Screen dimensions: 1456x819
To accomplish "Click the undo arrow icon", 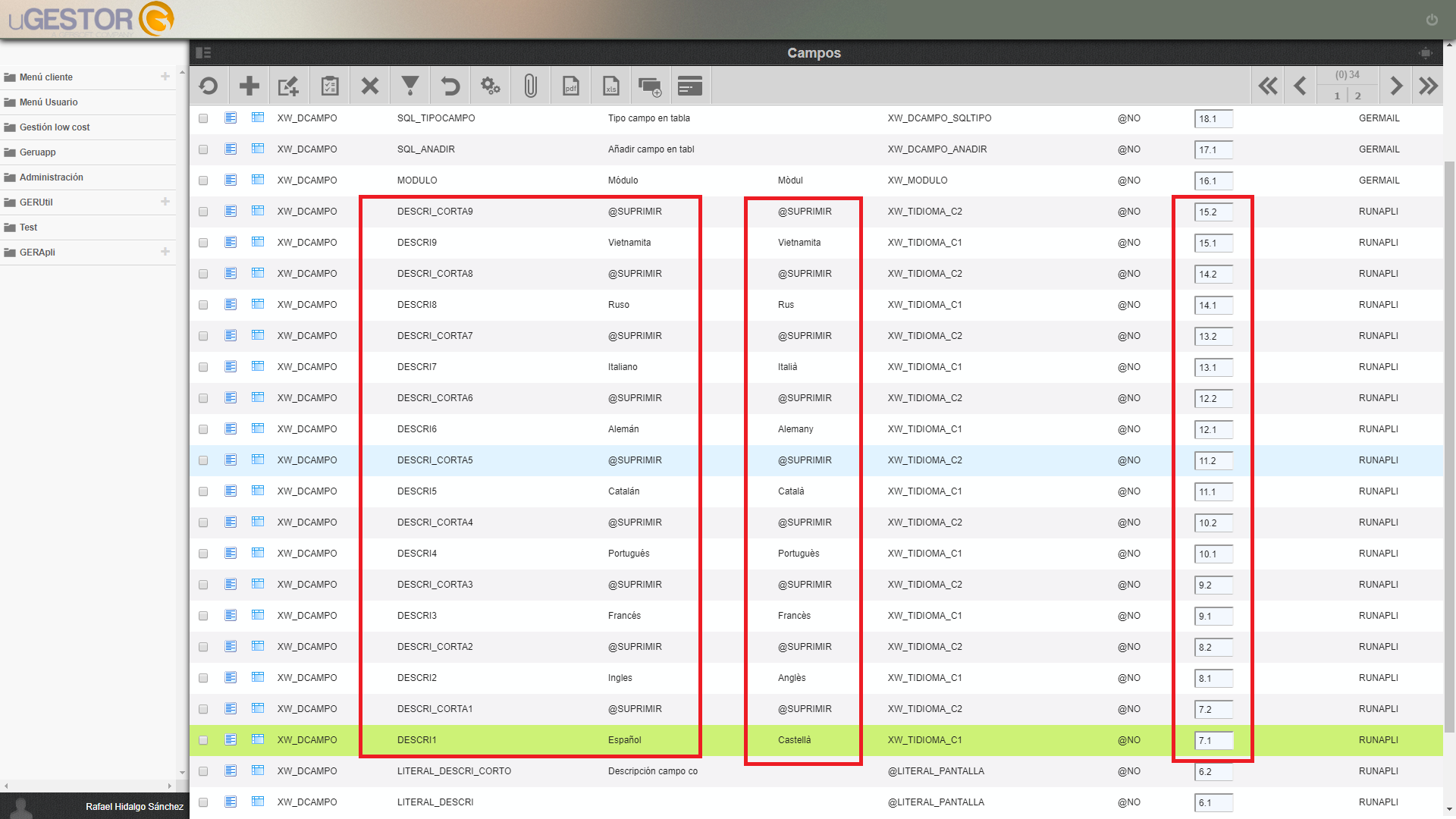I will coord(450,86).
